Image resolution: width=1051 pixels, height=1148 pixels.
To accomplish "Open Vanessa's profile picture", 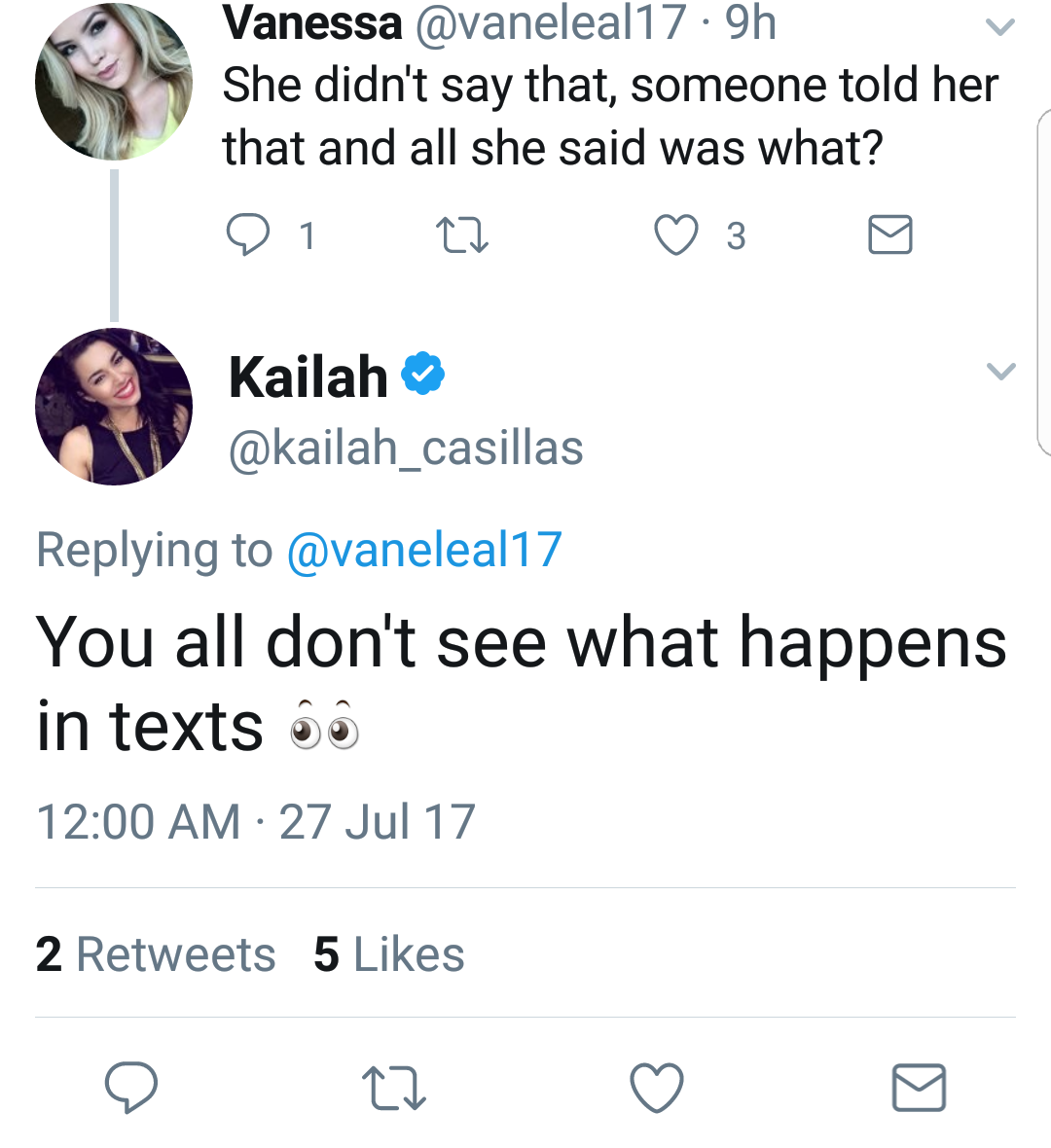I will [114, 82].
